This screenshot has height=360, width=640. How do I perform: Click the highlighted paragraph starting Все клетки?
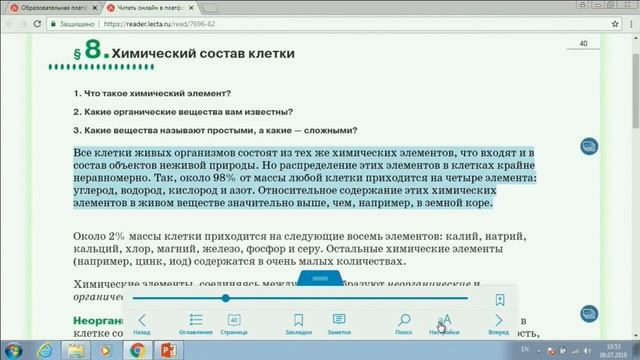tap(304, 178)
